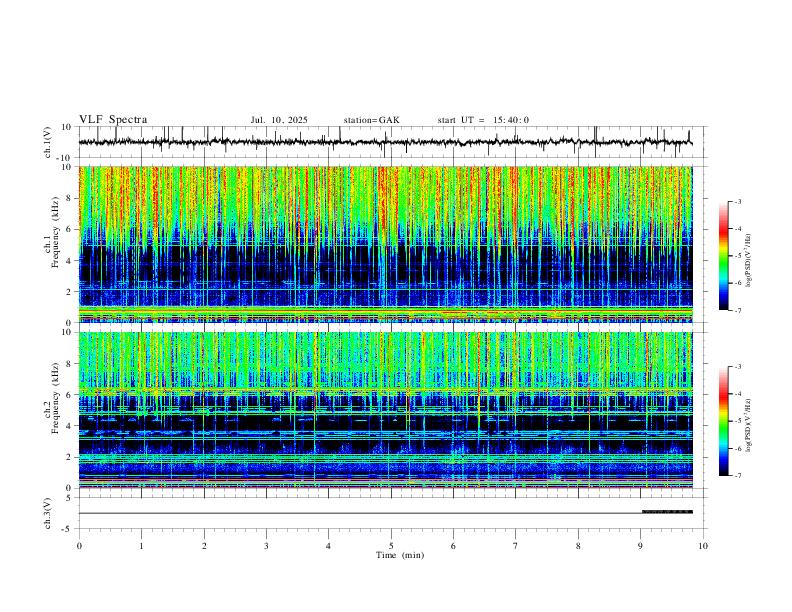792x612 pixels.
Task: Click ch.2 frequency tick label "8"
Action: [70, 364]
